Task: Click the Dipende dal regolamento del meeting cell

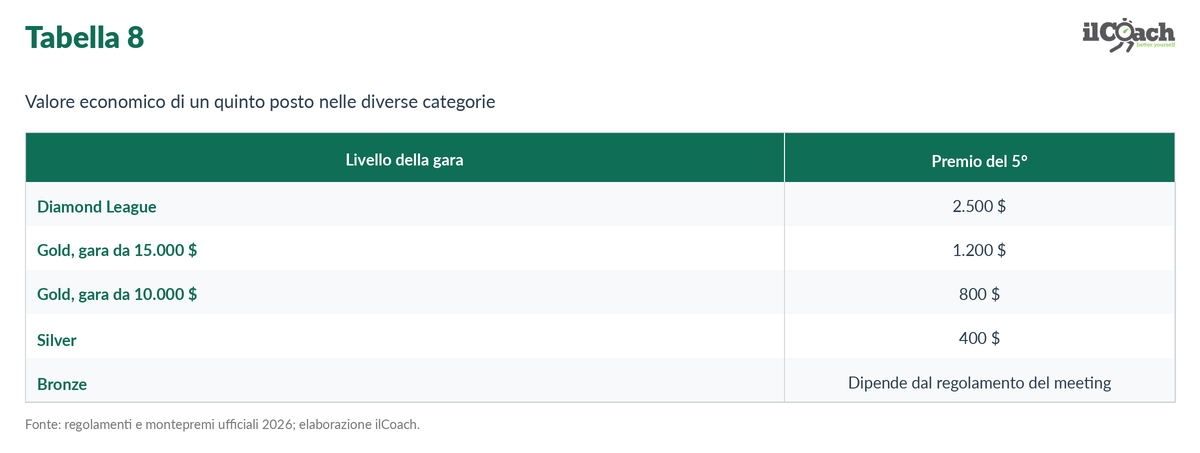Action: pyautogui.click(x=979, y=382)
